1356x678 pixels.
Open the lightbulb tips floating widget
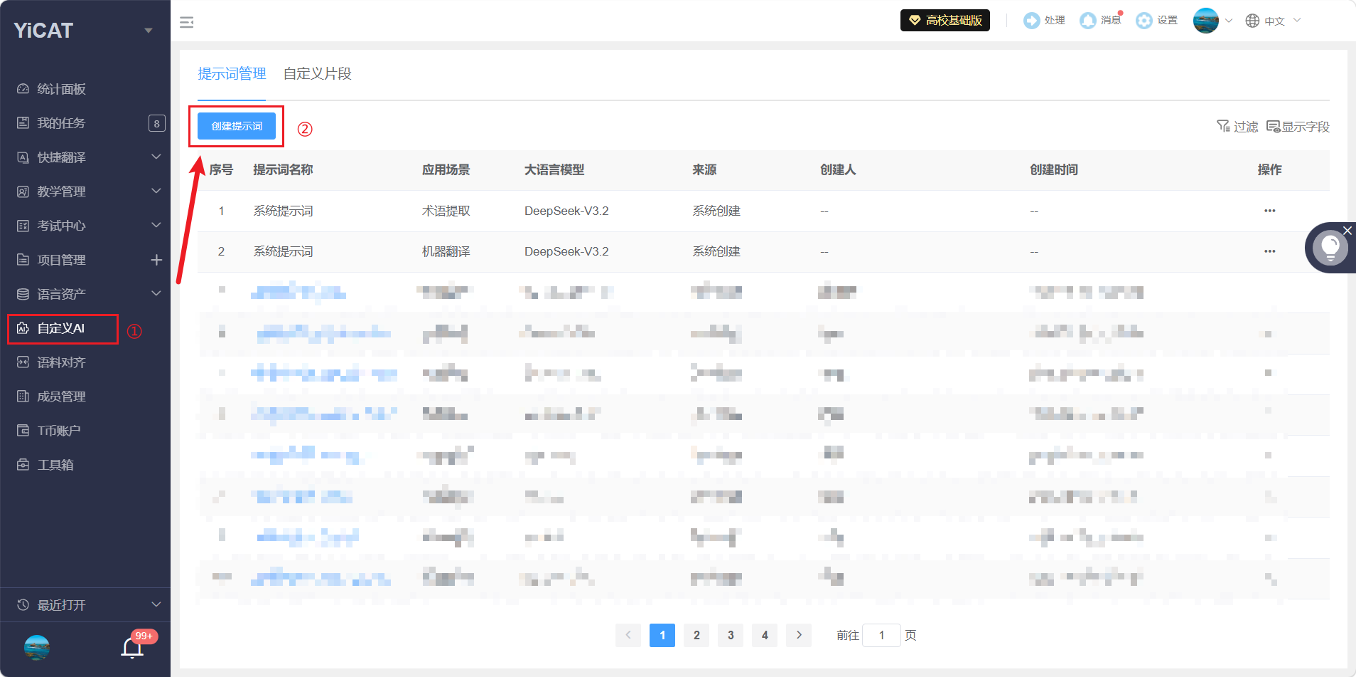point(1331,247)
